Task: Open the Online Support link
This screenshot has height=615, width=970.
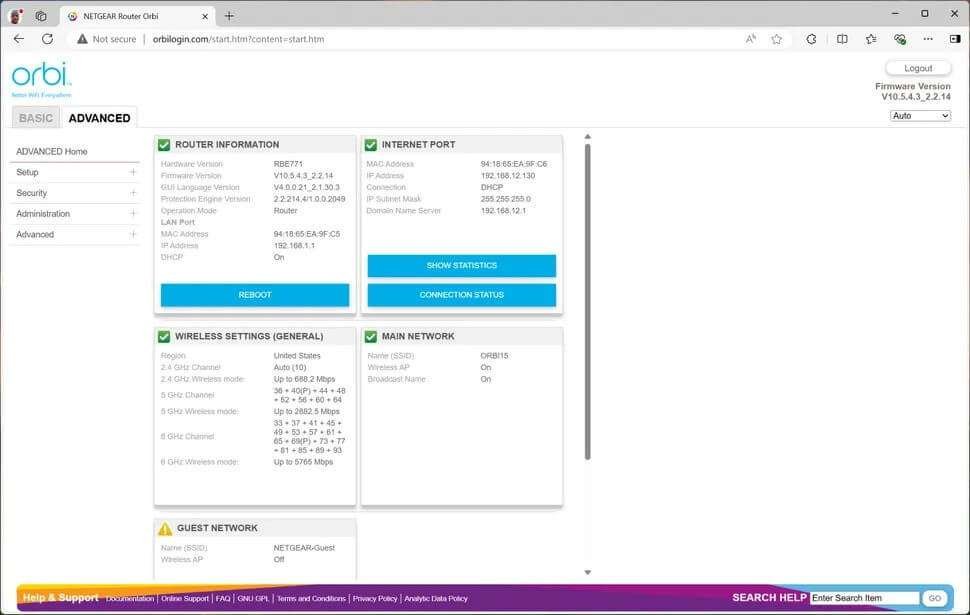Action: coord(185,598)
